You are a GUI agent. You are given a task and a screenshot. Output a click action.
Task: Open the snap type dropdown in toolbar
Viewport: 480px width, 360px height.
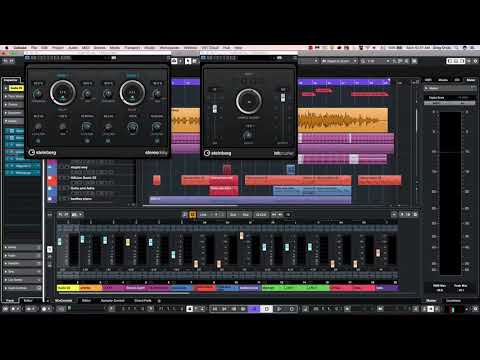[339, 61]
